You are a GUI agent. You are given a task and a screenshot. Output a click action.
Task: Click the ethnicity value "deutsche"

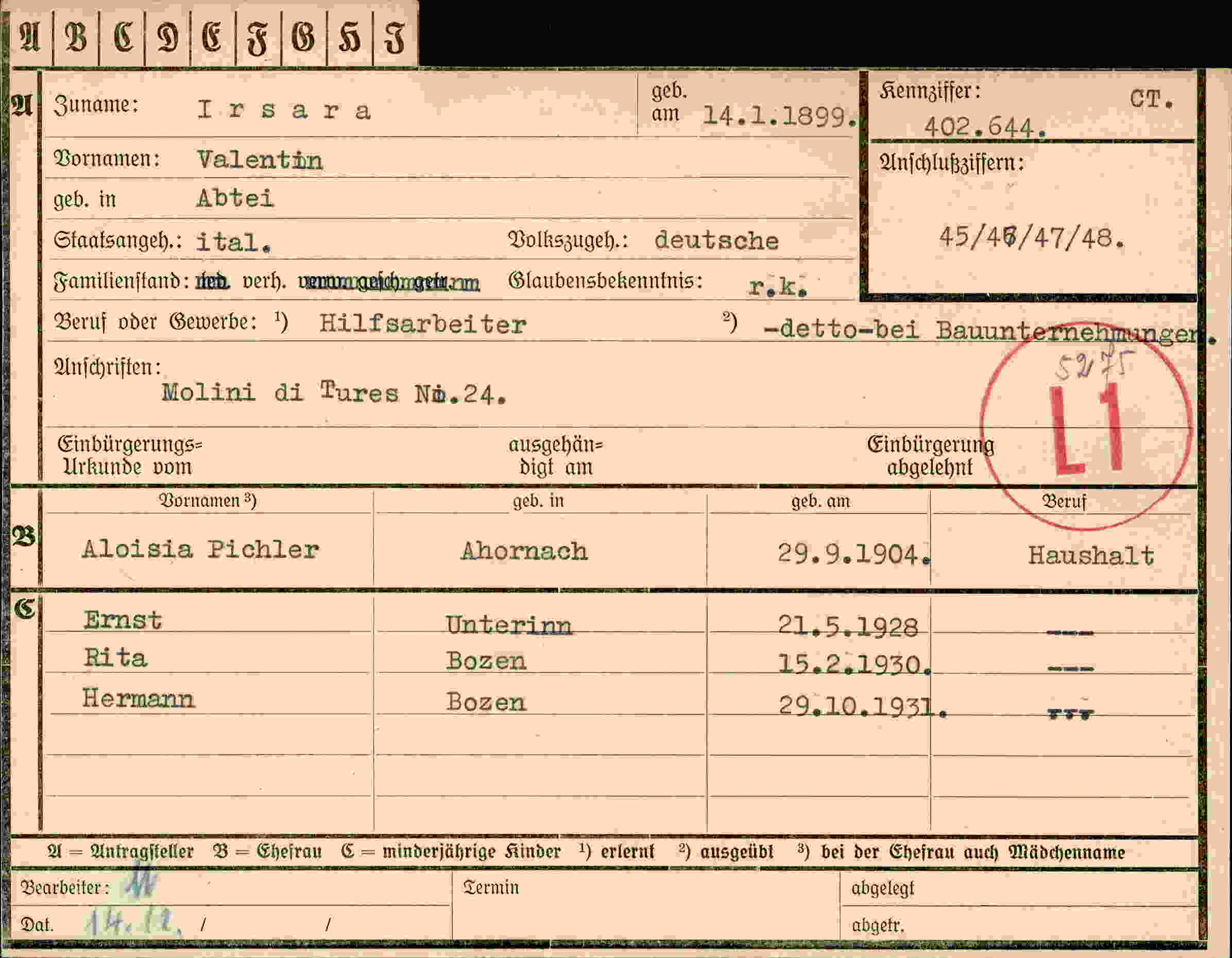click(716, 241)
